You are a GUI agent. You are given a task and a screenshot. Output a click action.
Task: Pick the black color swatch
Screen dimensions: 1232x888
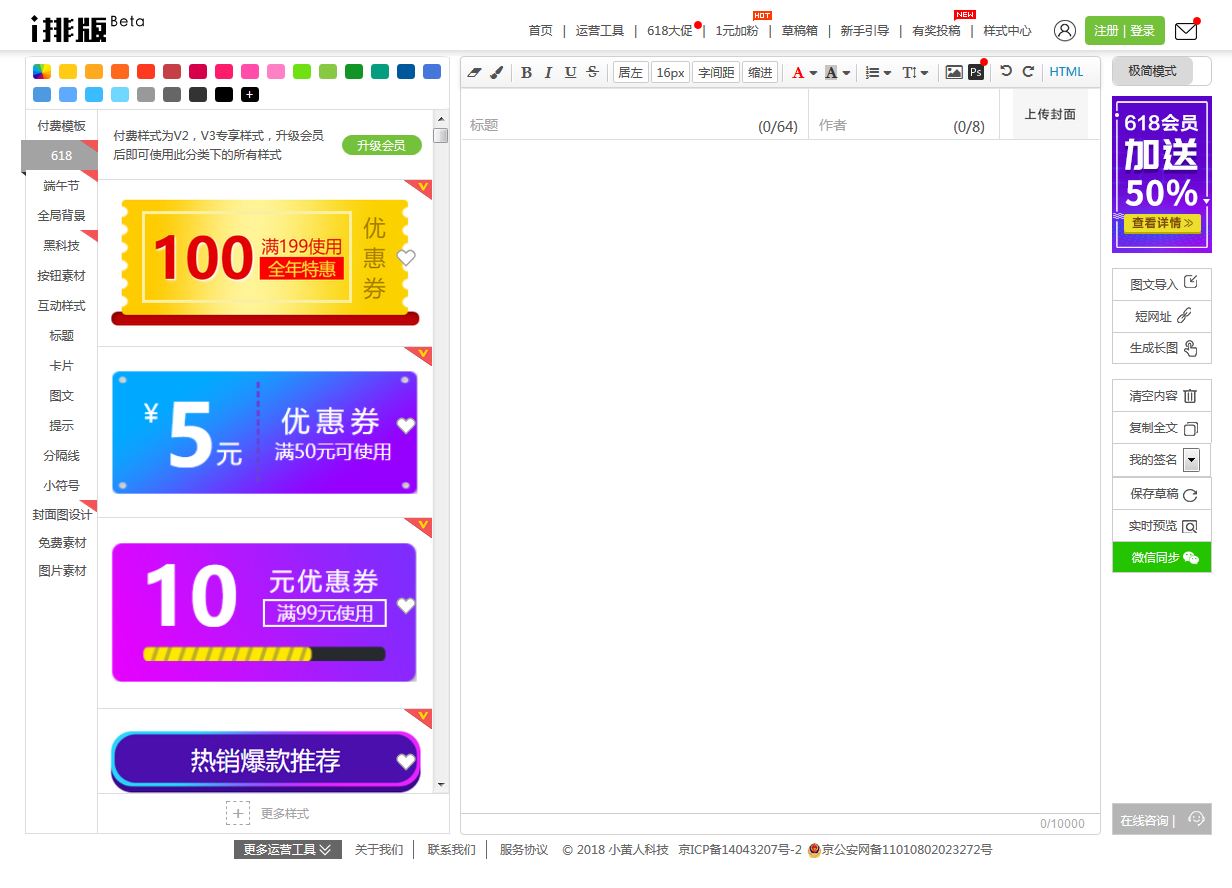(224, 95)
